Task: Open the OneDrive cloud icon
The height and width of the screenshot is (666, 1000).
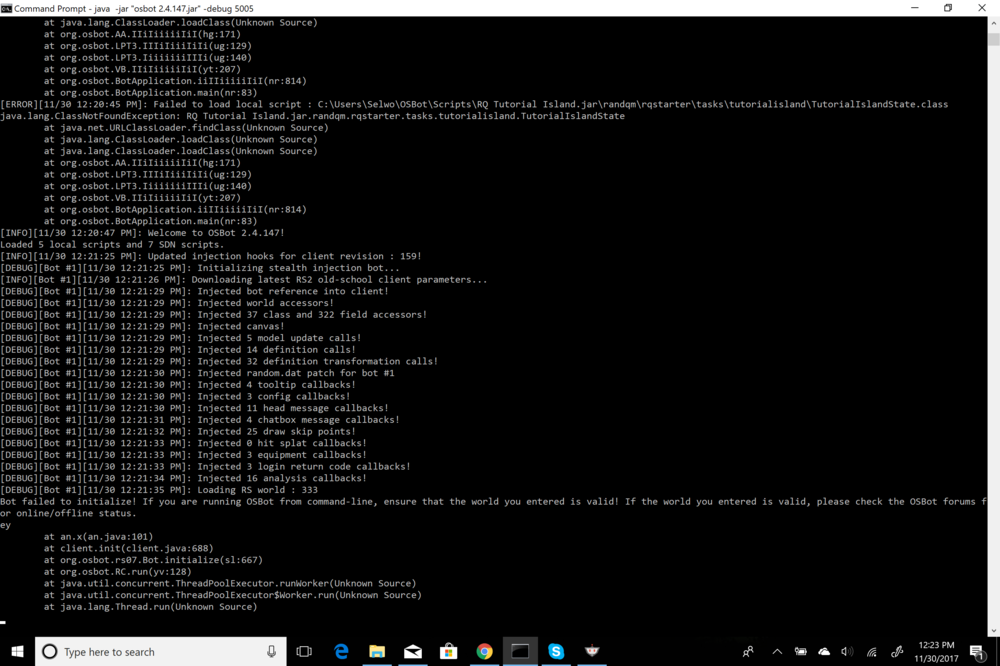Action: pos(824,651)
